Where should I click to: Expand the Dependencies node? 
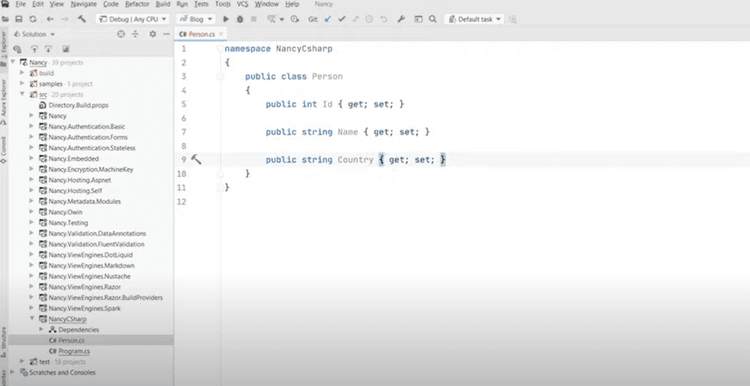pyautogui.click(x=41, y=330)
